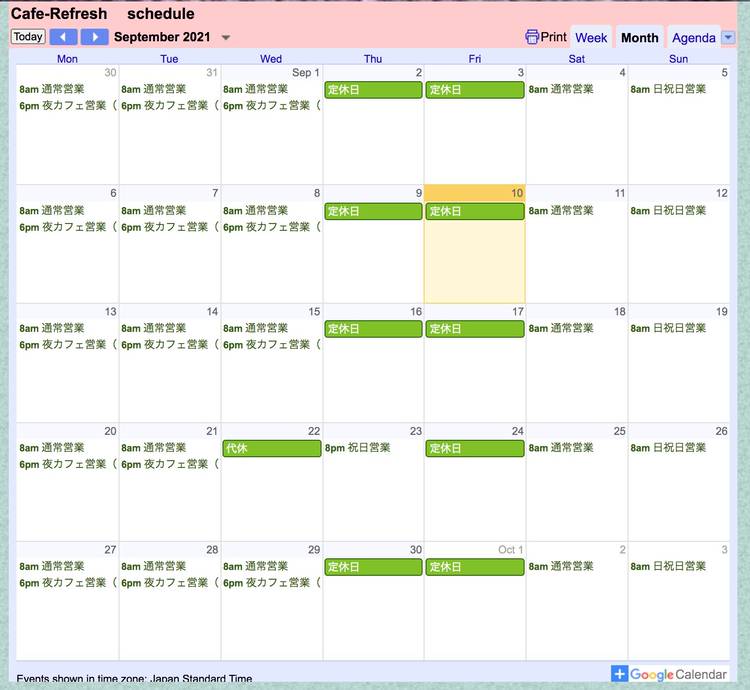This screenshot has width=750, height=690.
Task: Open the calendar list dropdown arrow beside Agenda
Action: [x=728, y=37]
